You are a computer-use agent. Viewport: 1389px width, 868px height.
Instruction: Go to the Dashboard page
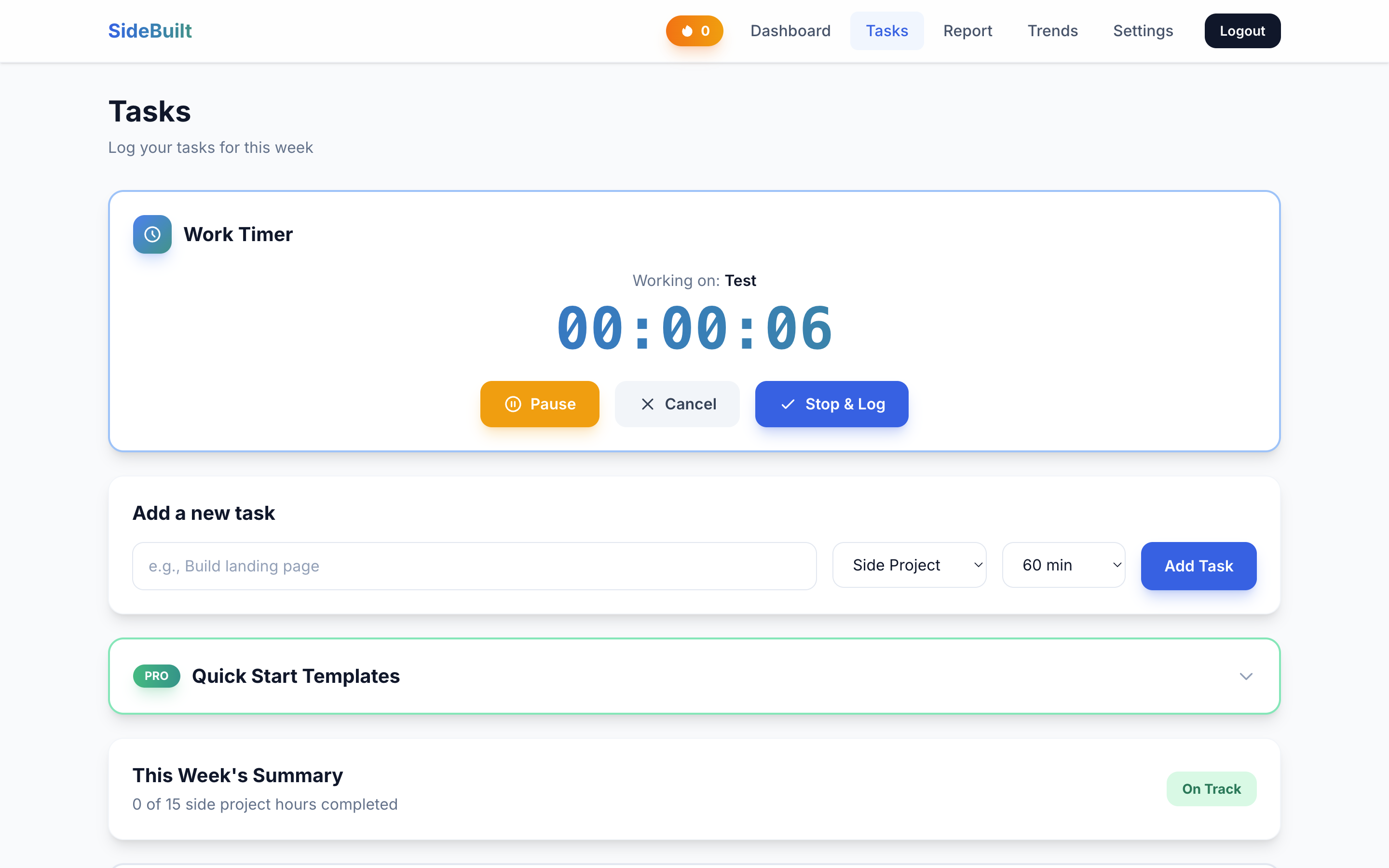(x=790, y=31)
